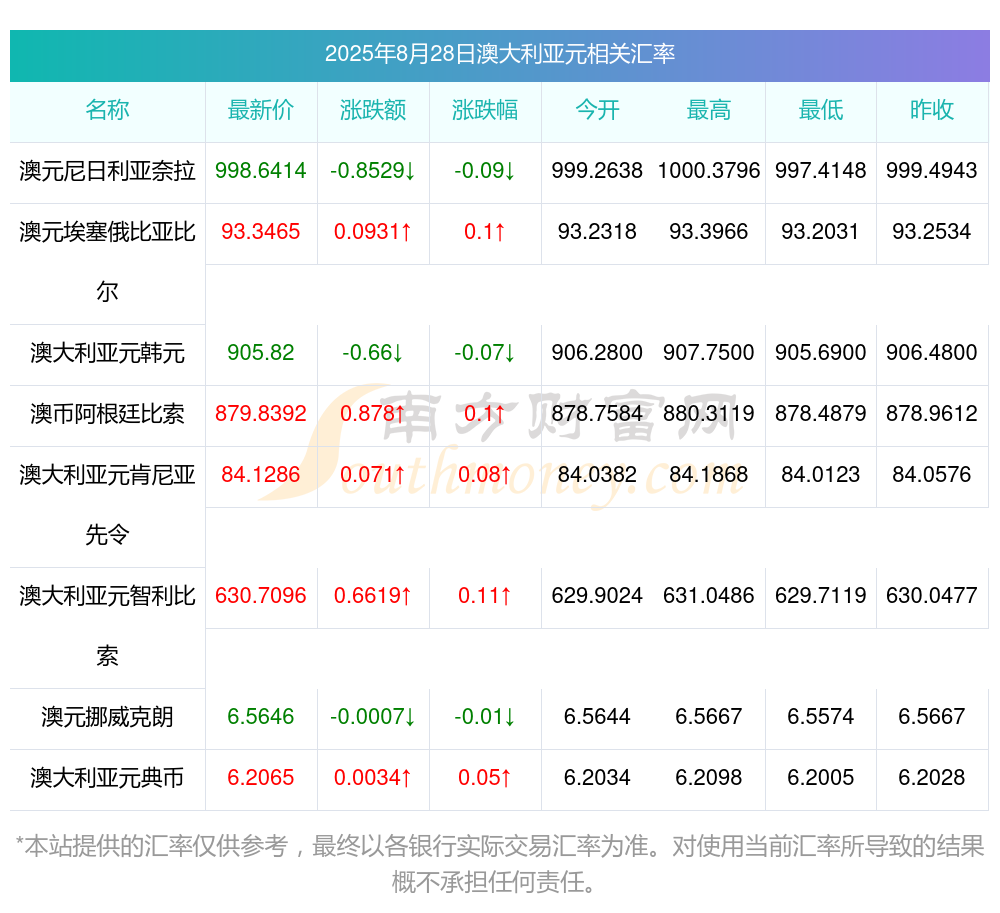Click the high value 1000.3796
1000x913 pixels.
[x=709, y=171]
